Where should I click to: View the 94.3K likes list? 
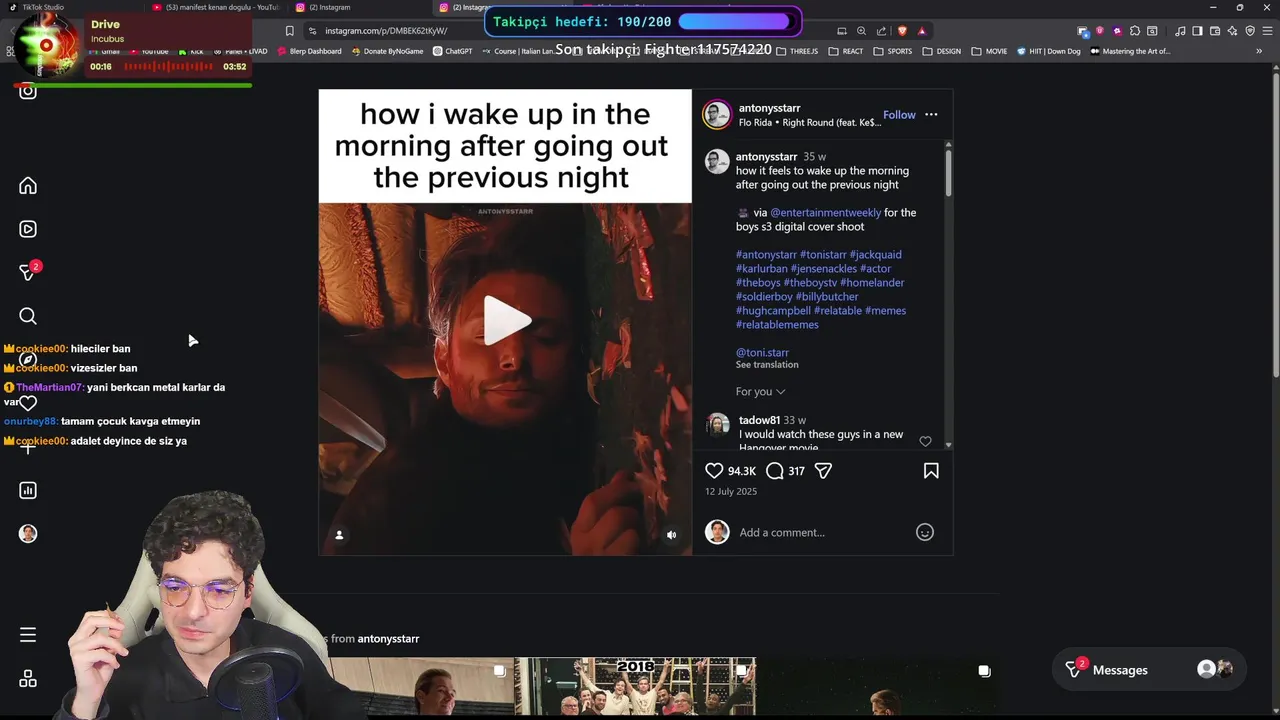(x=742, y=471)
